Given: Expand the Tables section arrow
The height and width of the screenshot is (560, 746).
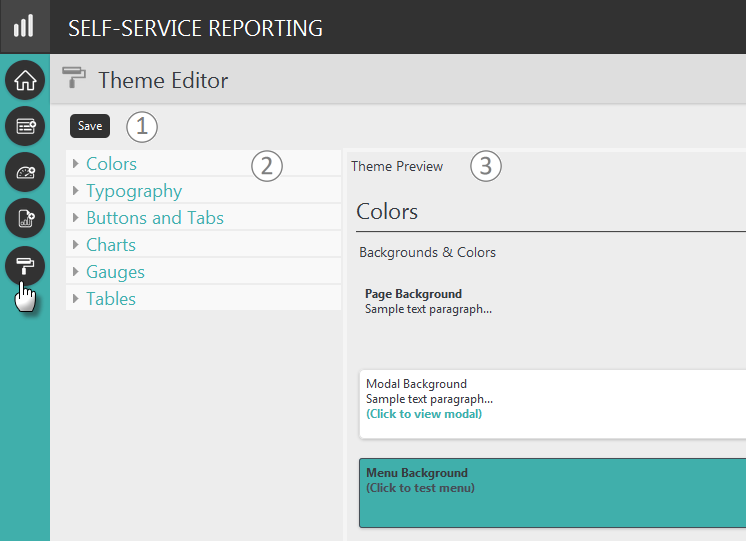Looking at the screenshot, I should (75, 299).
